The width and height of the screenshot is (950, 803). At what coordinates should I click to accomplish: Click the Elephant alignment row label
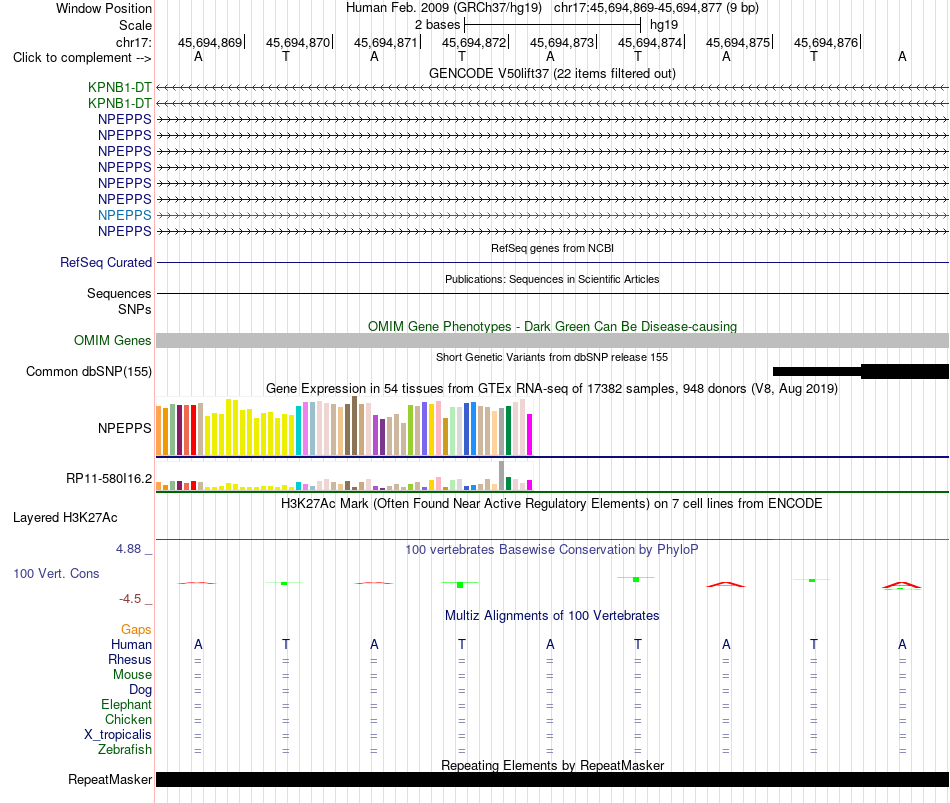point(126,704)
